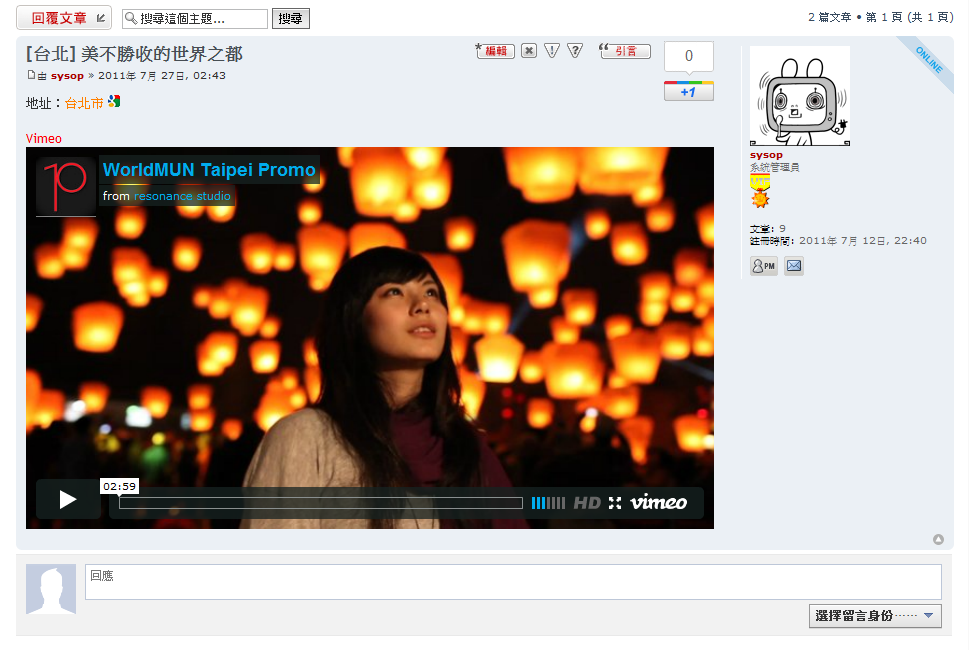Image resolution: width=972 pixels, height=650 pixels.
Task: Click the Google +1 button
Action: coord(688,92)
